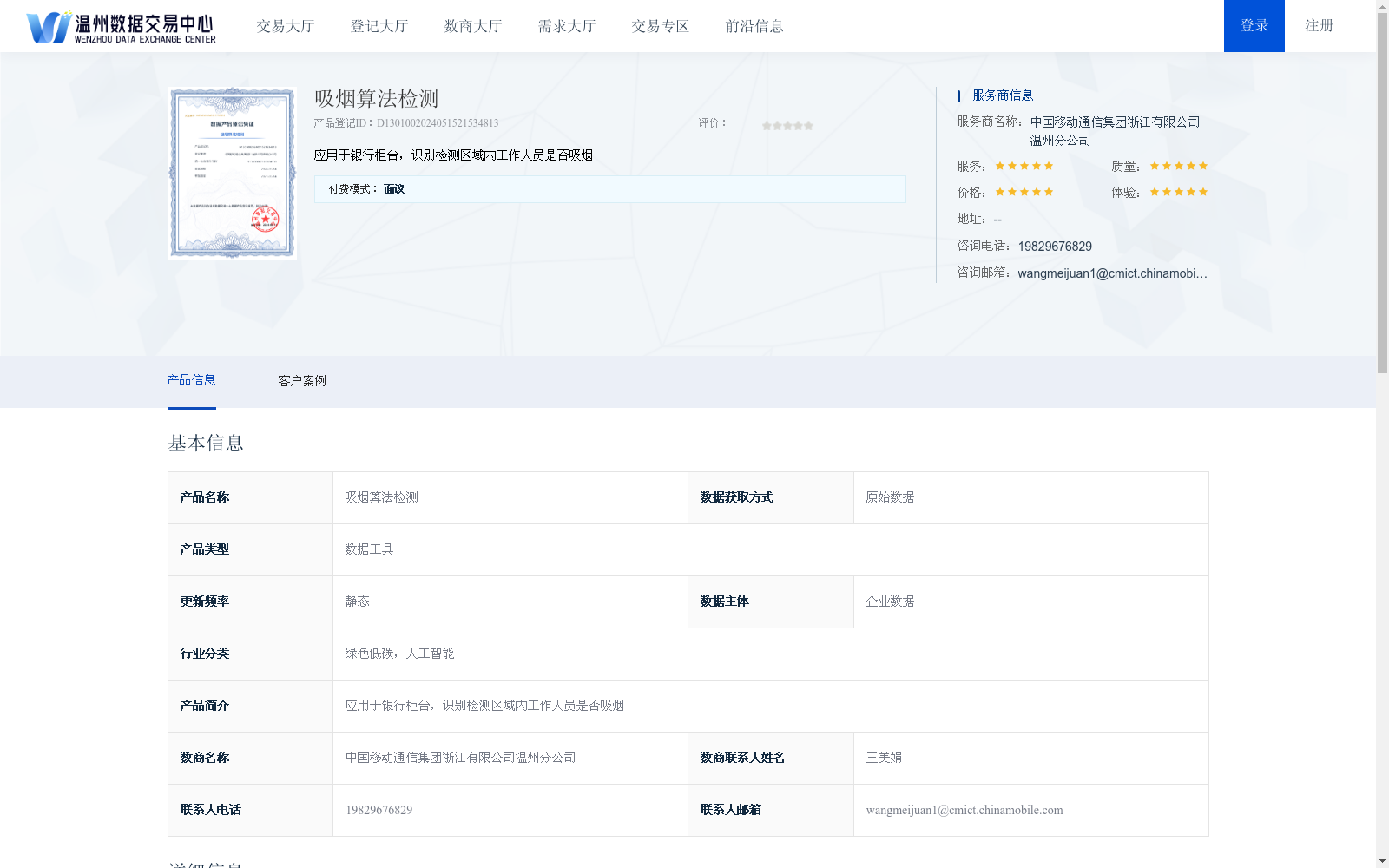This screenshot has width=1389, height=868.
Task: Click the scrollbar up arrow
Action: (x=1382, y=5)
